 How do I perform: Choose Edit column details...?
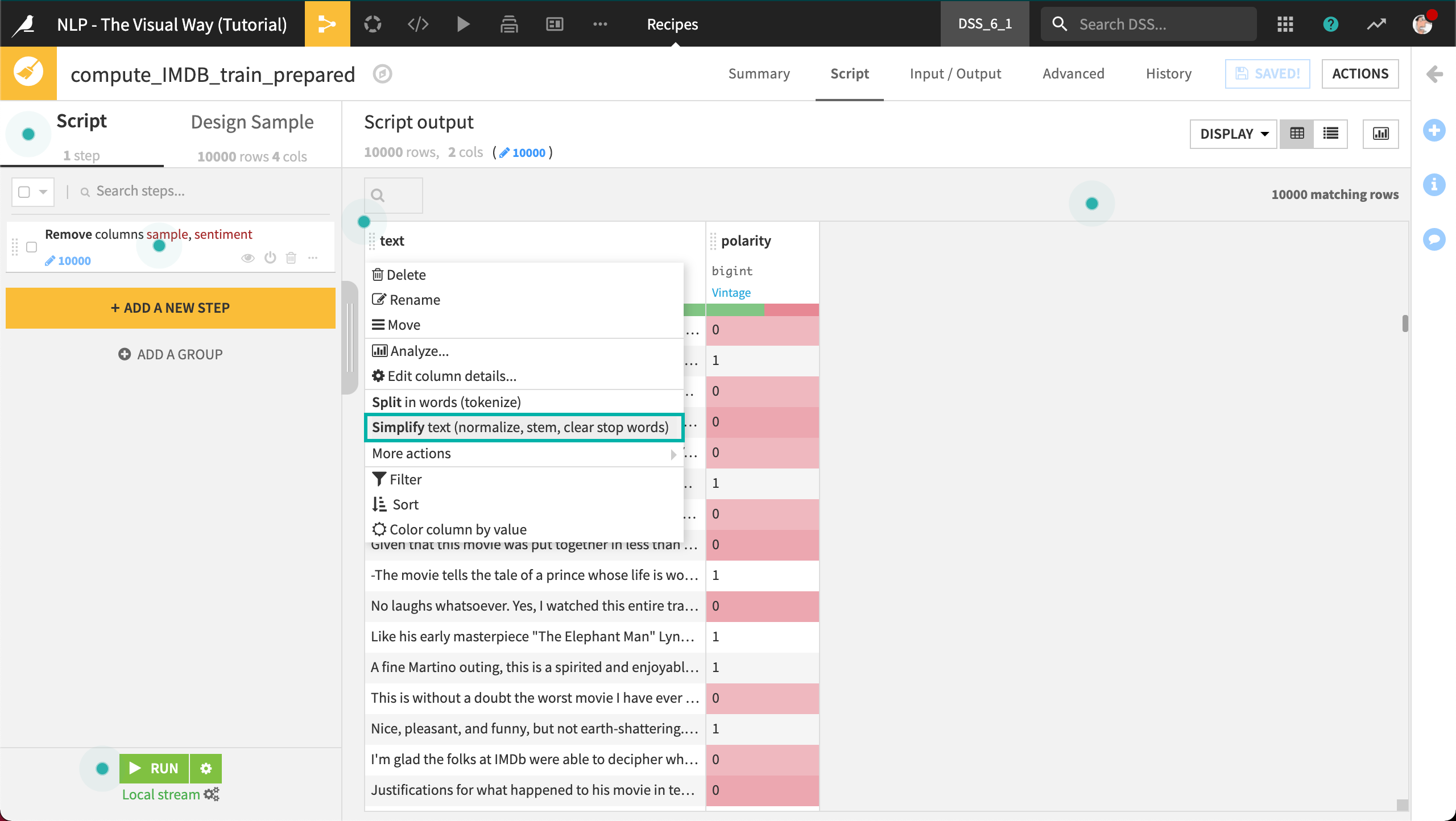[524, 376]
